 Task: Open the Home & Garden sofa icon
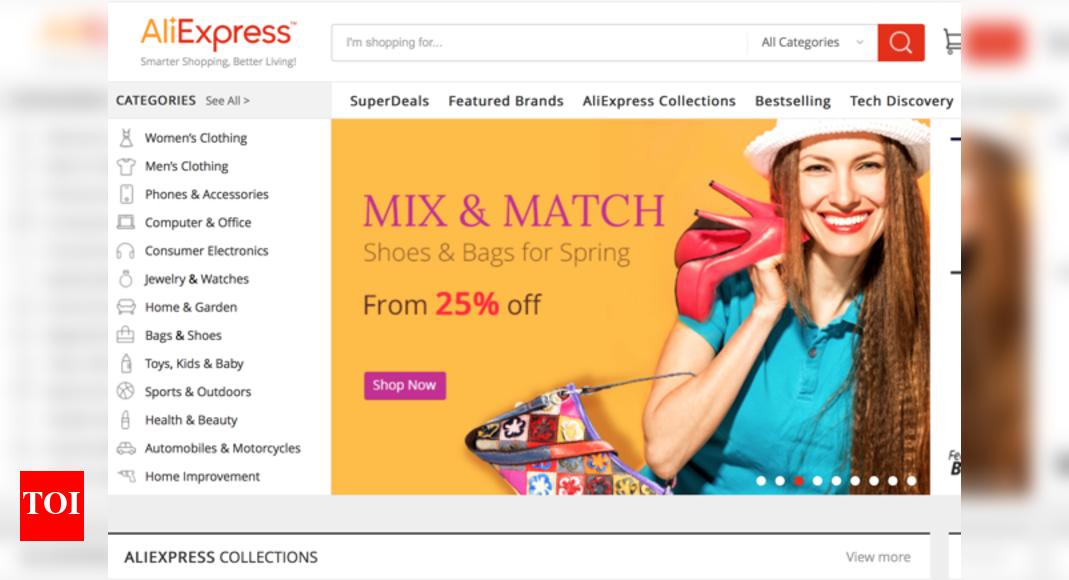tap(126, 307)
